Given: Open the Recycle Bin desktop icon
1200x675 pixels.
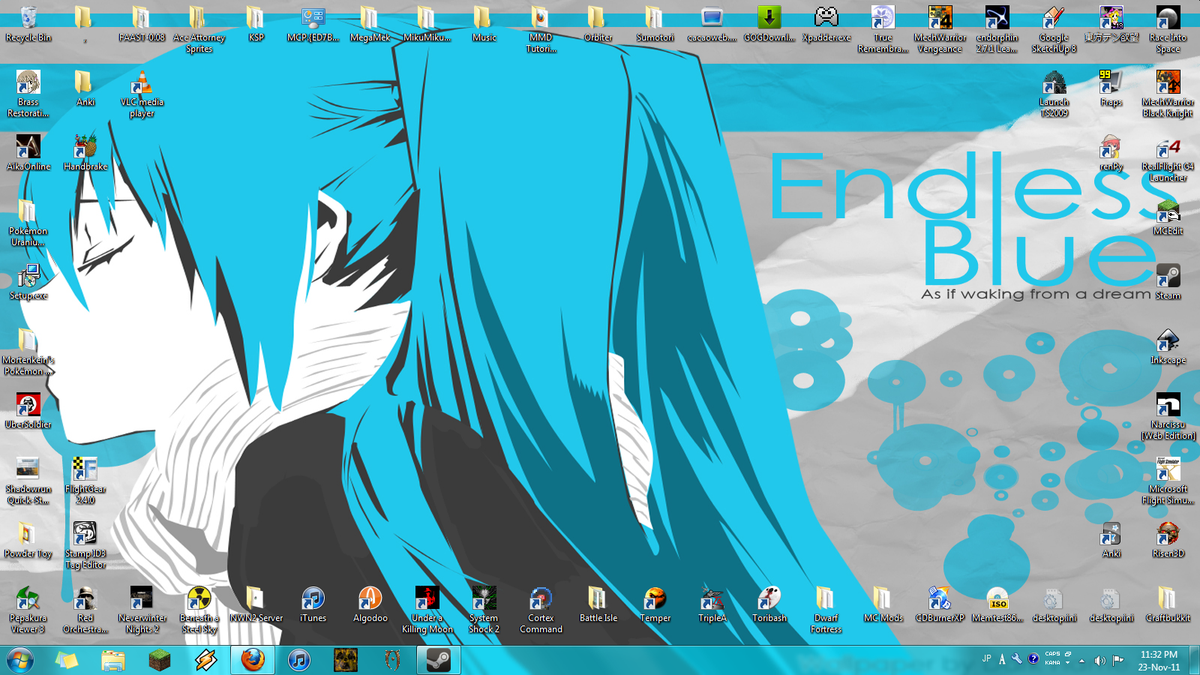Looking at the screenshot, I should (x=28, y=25).
